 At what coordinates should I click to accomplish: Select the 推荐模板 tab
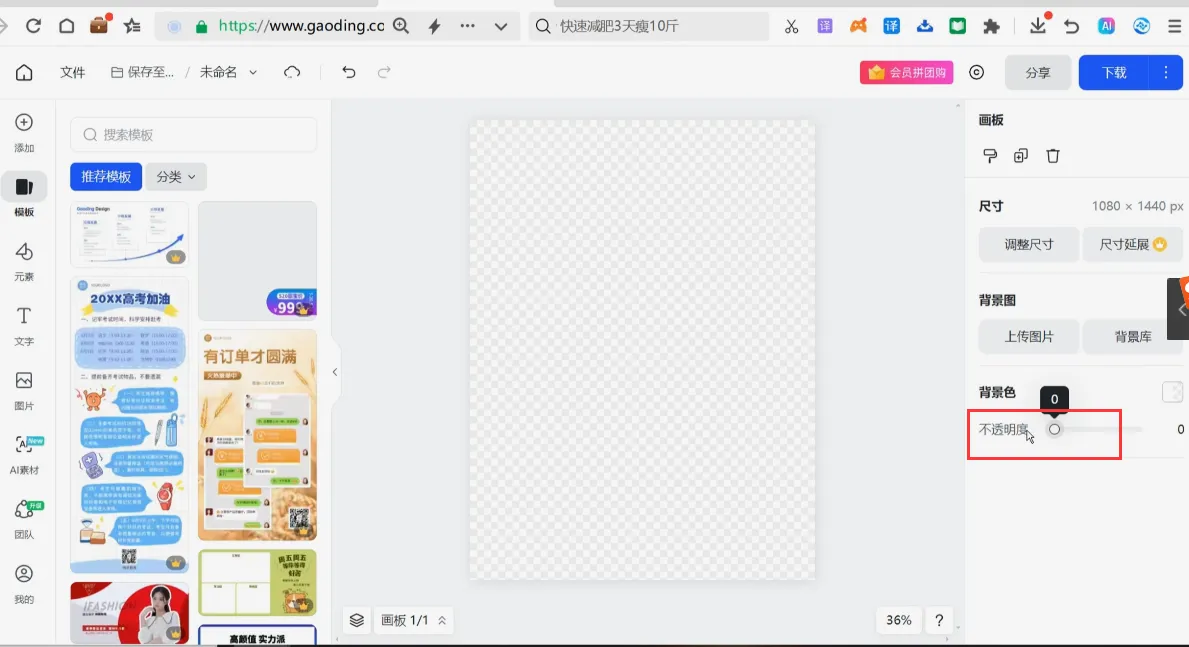coord(106,177)
